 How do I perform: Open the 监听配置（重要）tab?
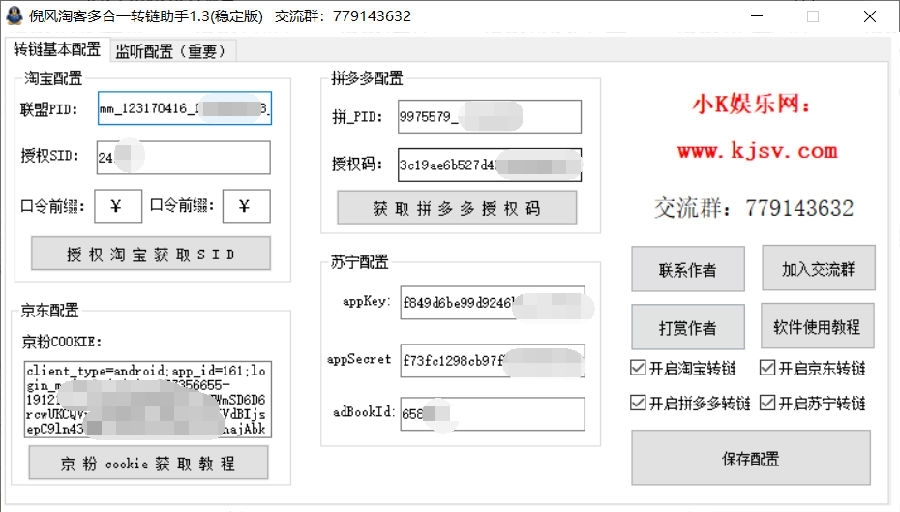(173, 51)
